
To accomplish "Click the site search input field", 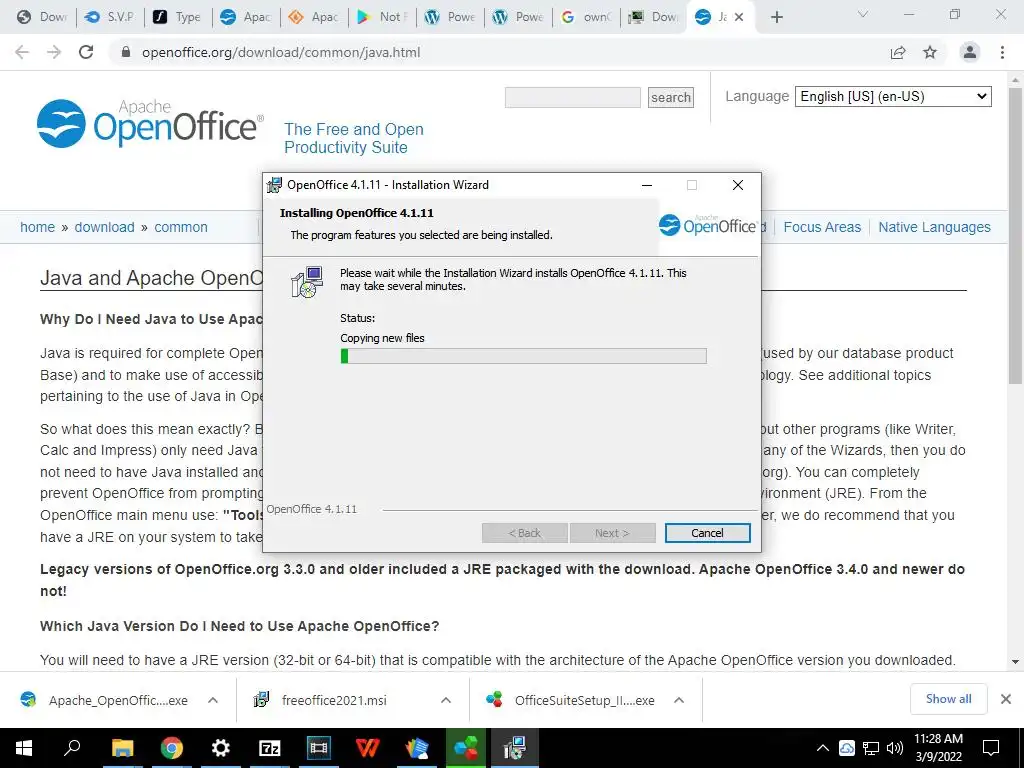I will tap(572, 97).
